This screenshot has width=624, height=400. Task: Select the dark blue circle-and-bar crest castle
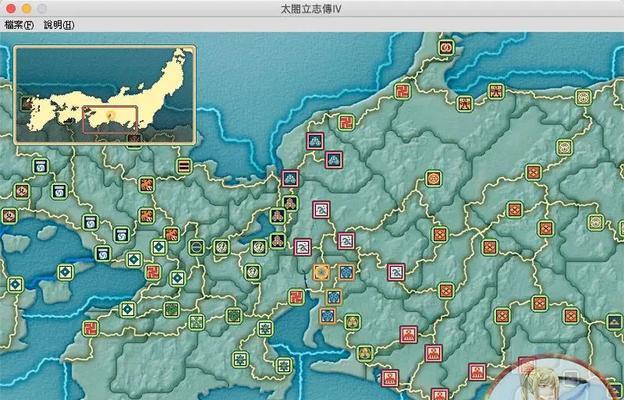click(x=196, y=247)
